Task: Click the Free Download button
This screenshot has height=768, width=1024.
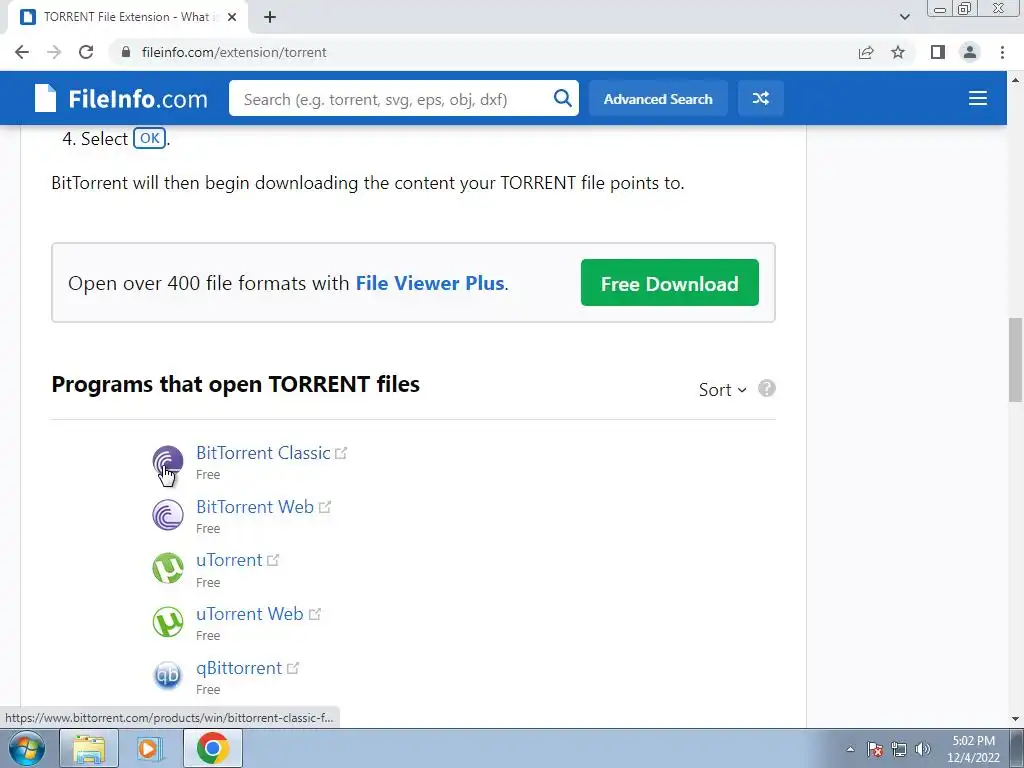Action: point(669,283)
